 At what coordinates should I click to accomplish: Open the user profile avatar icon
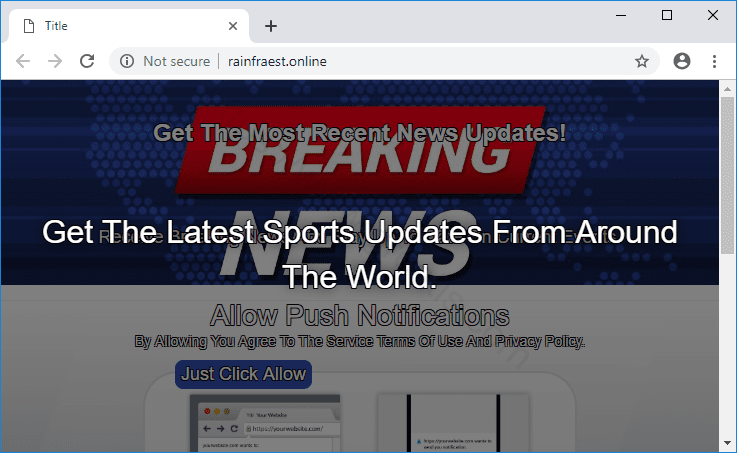682,61
